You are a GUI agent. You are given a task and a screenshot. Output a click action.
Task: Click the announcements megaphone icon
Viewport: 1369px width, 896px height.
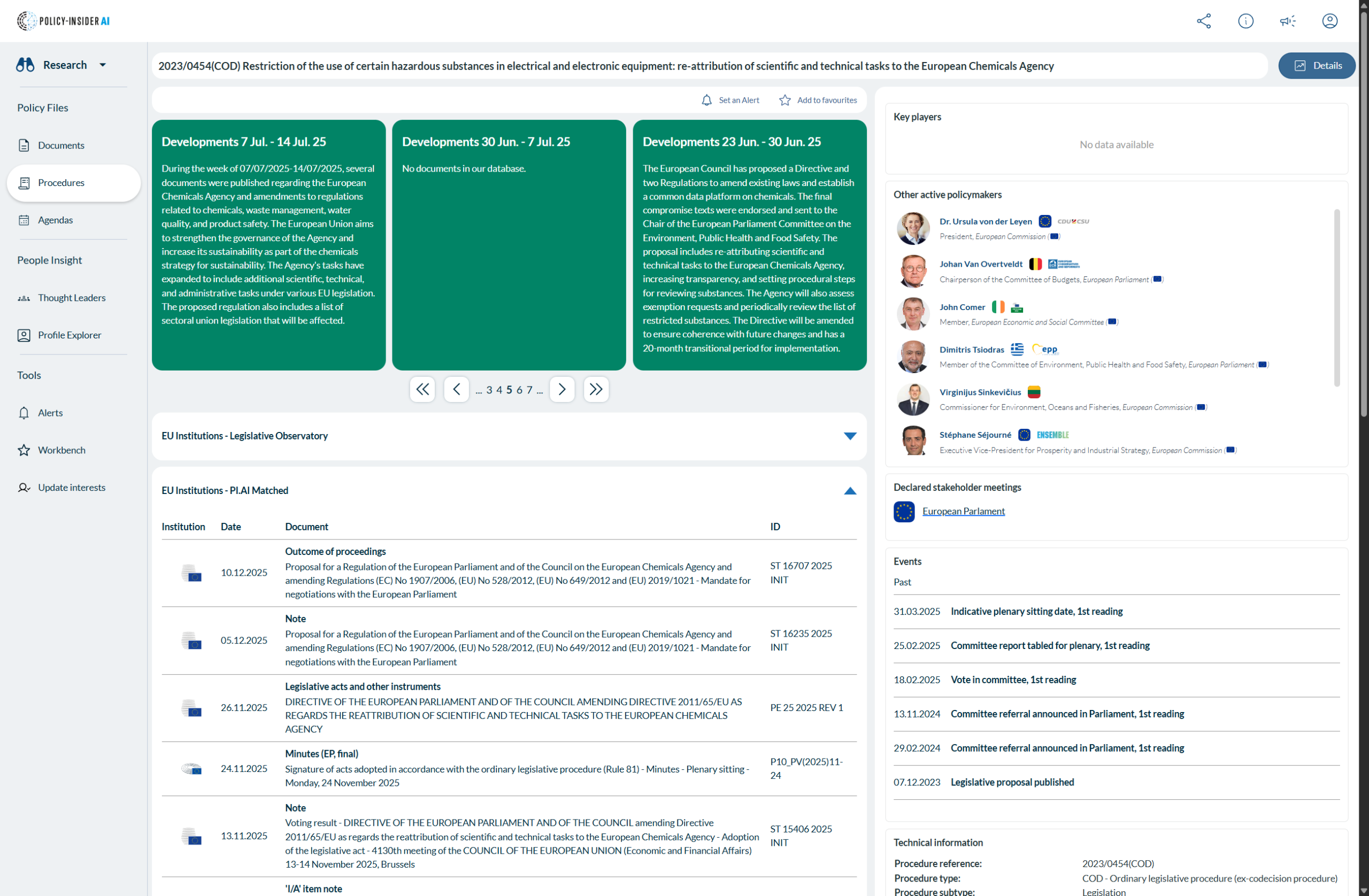coord(1288,21)
